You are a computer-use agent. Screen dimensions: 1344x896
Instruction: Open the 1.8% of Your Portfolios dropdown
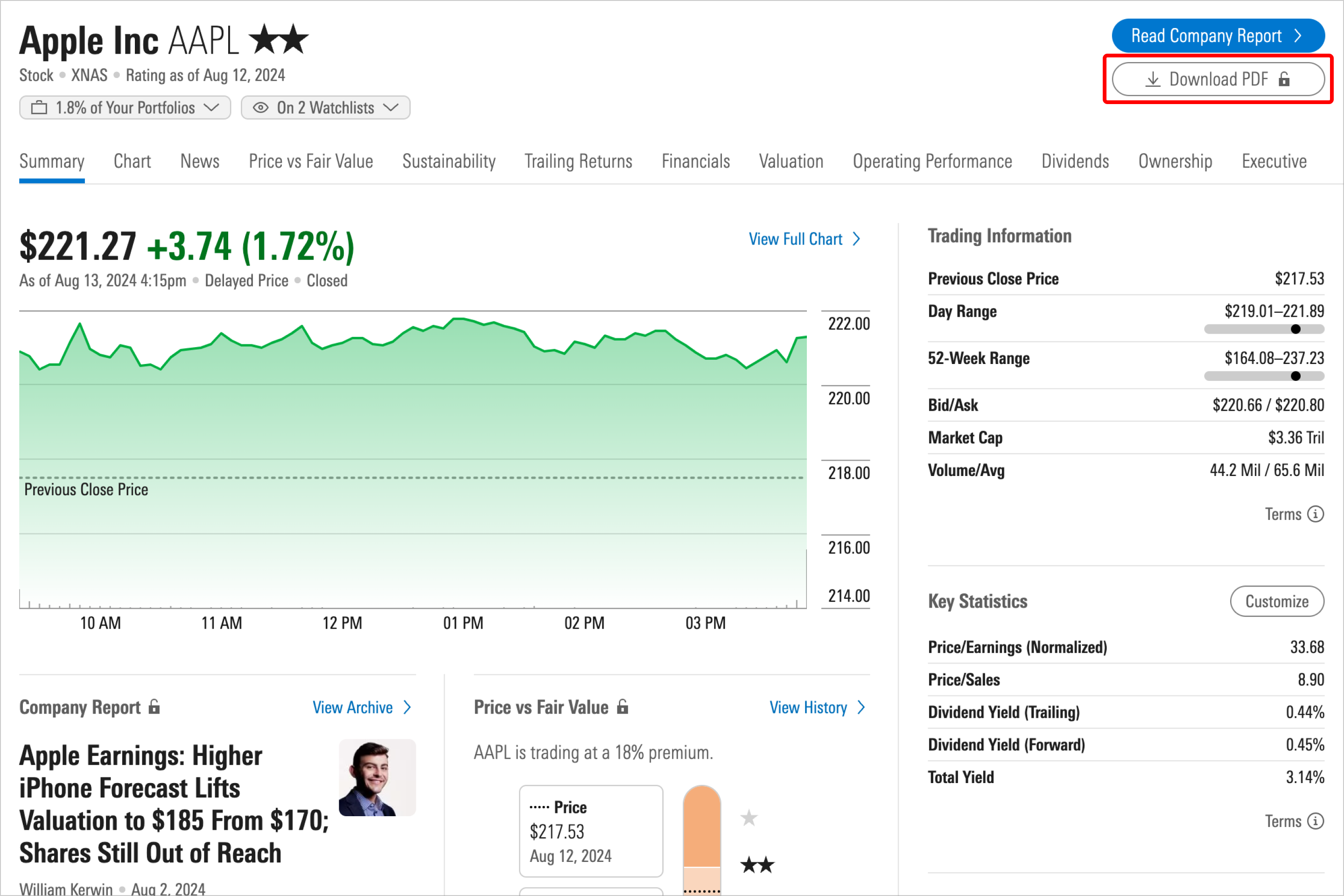click(x=125, y=107)
